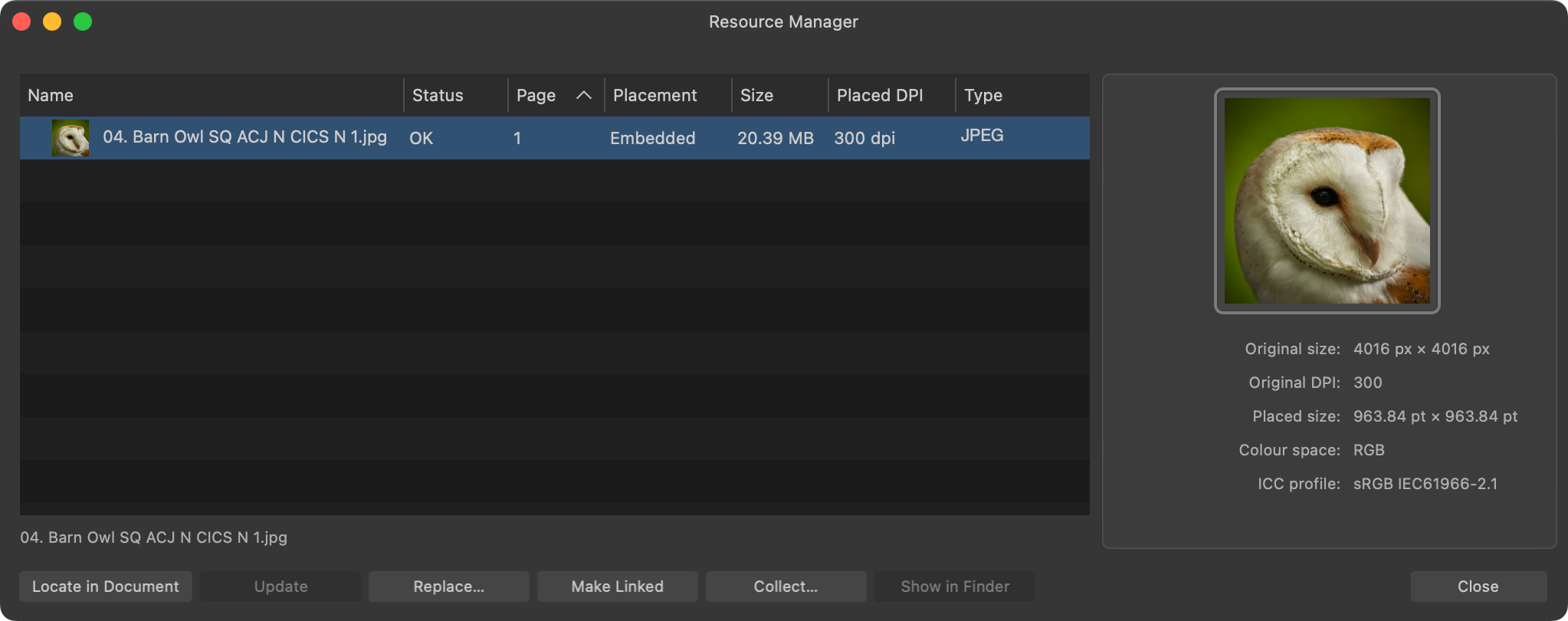Click the yellow minimize window button
The height and width of the screenshot is (621, 1568).
coord(52,21)
